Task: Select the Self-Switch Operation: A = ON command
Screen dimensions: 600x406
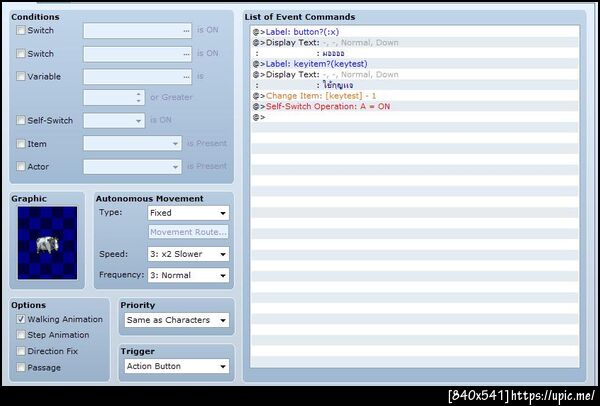Action: coord(414,106)
